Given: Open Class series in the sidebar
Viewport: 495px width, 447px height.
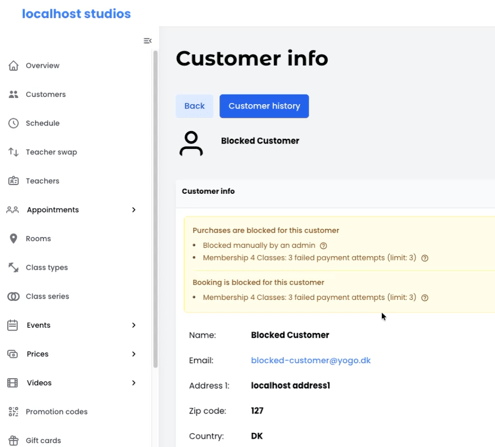Looking at the screenshot, I should (47, 296).
